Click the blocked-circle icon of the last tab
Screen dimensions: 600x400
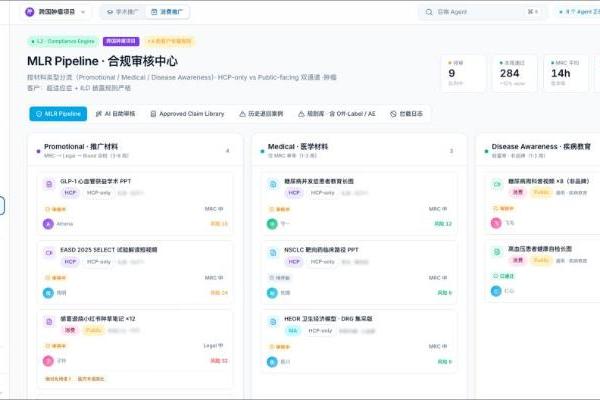click(393, 114)
